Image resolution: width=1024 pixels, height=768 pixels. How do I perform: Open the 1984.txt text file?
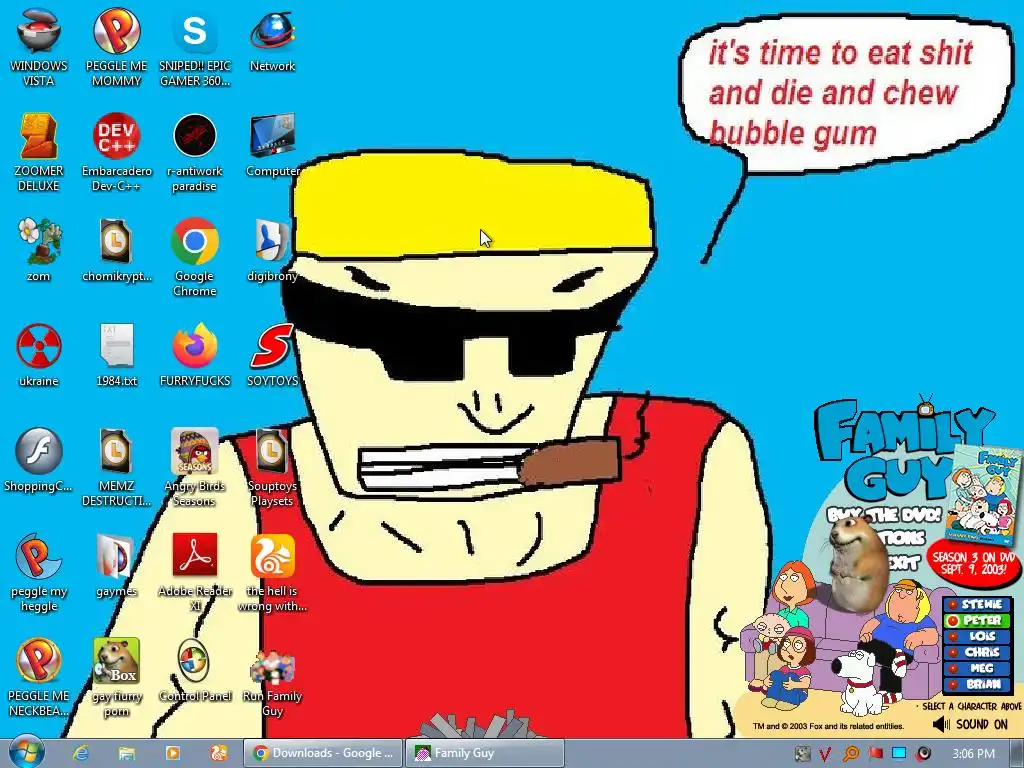point(116,355)
